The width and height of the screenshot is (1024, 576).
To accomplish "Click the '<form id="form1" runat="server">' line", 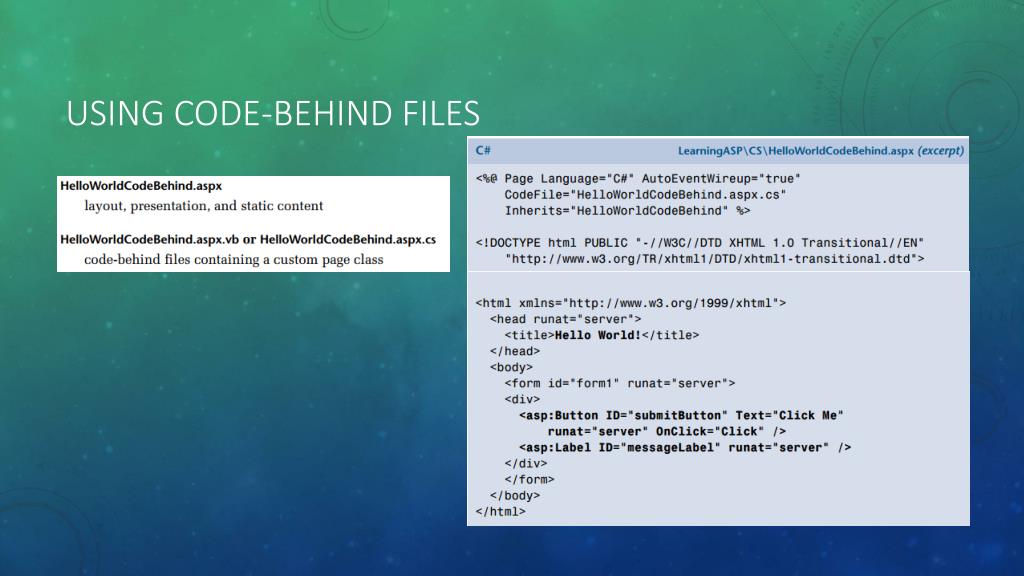I will pos(620,383).
